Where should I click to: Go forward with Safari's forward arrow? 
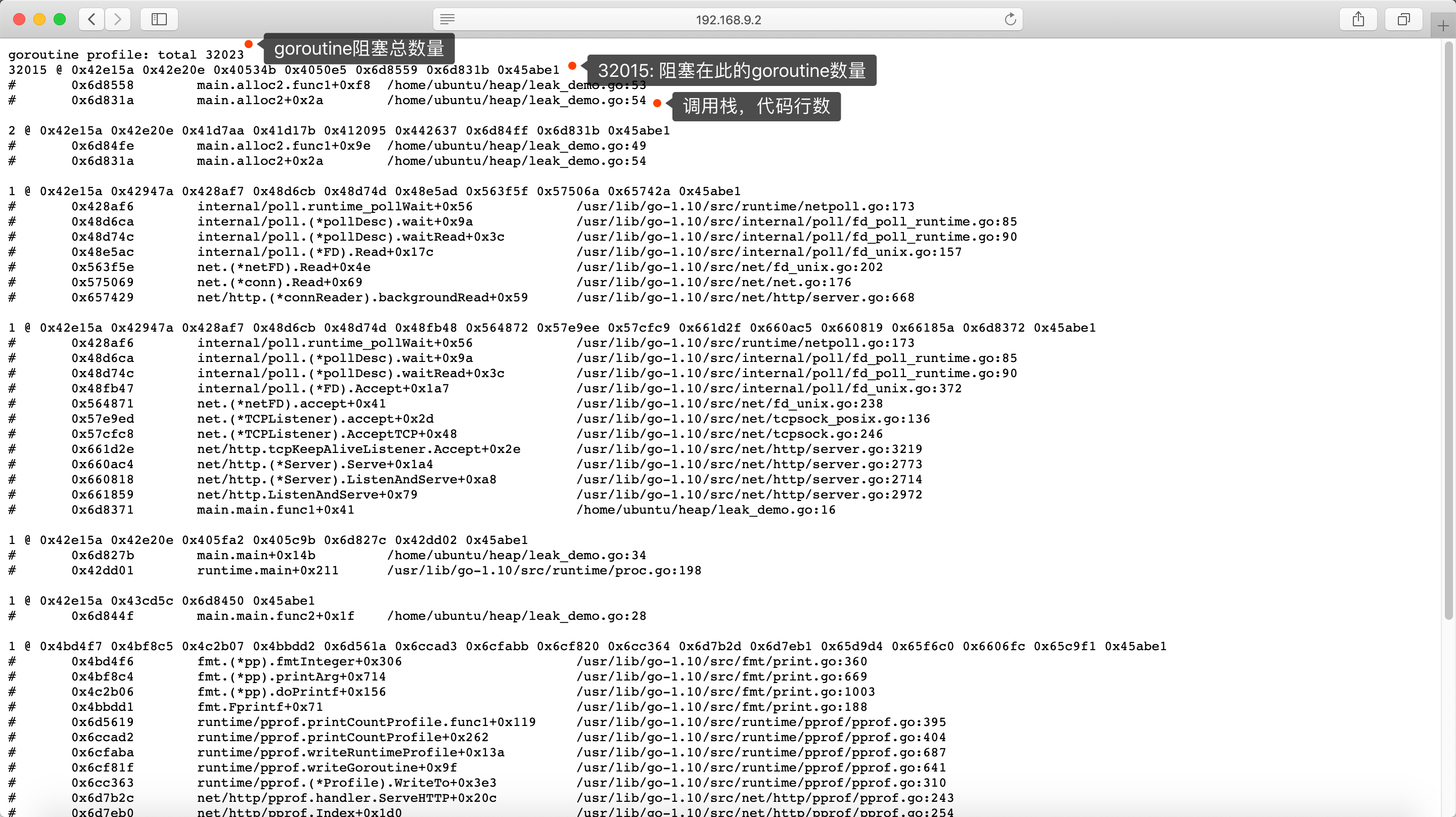(x=118, y=19)
